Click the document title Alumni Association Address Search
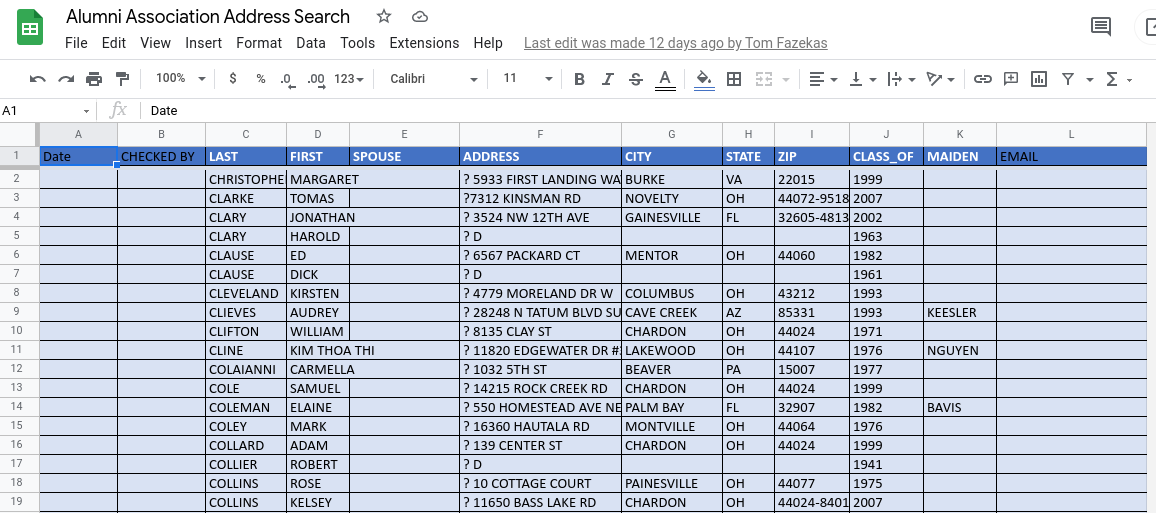 [208, 16]
